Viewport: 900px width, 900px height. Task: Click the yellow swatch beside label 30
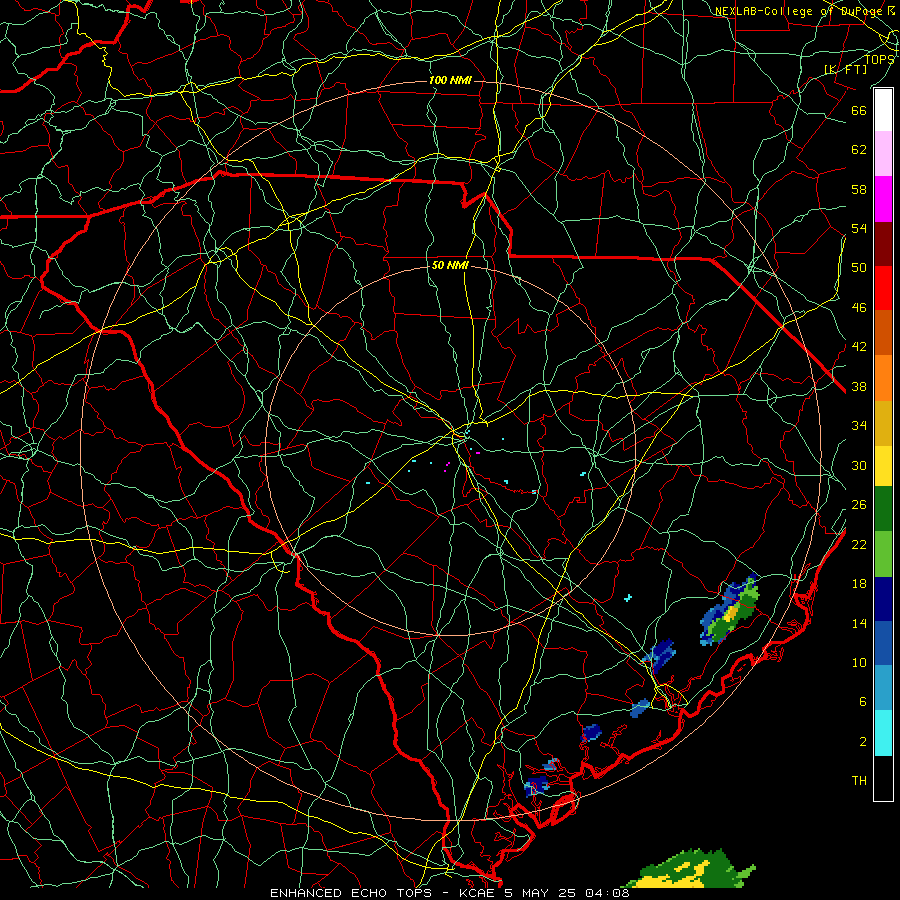883,466
